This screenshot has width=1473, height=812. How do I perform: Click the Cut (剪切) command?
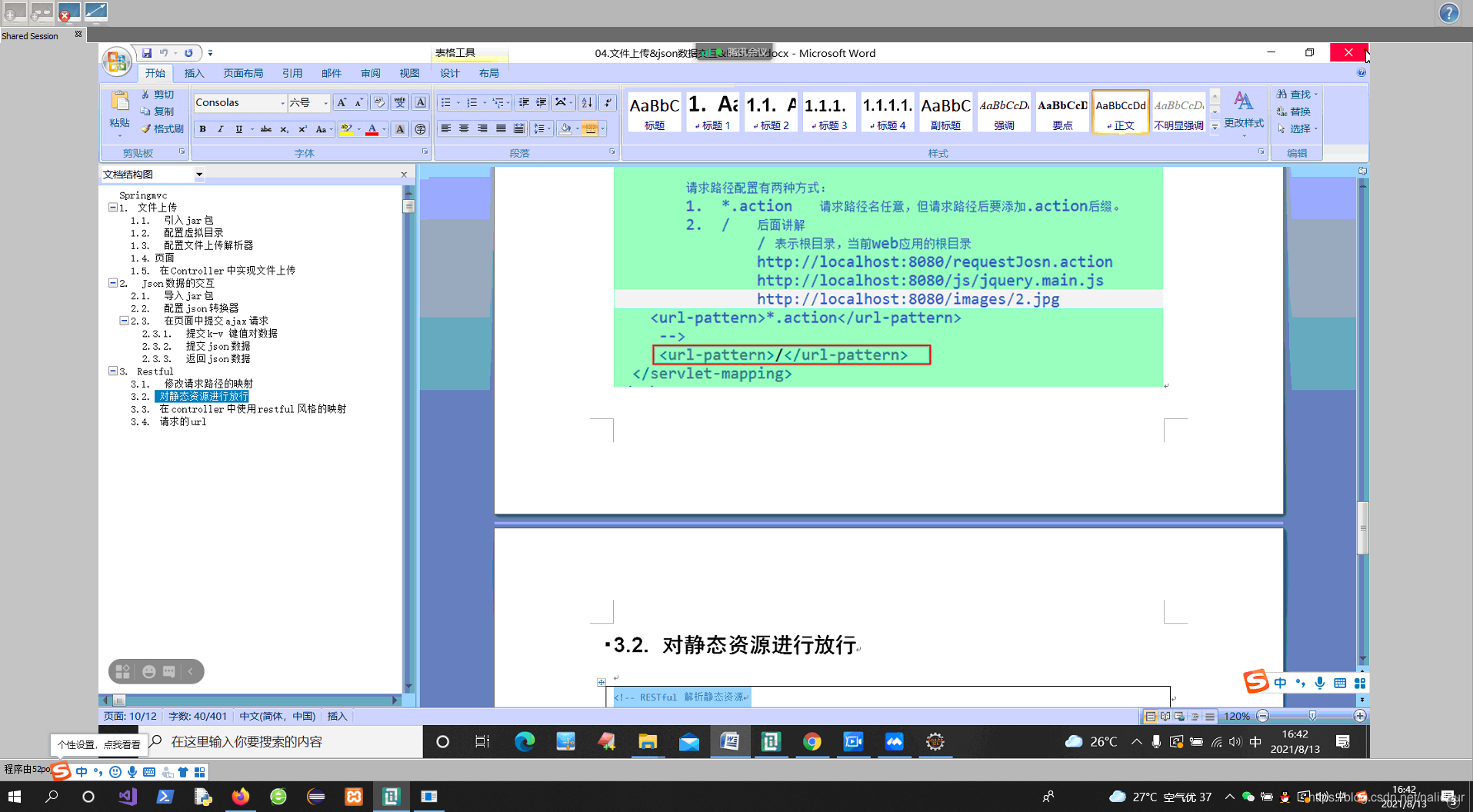(158, 95)
